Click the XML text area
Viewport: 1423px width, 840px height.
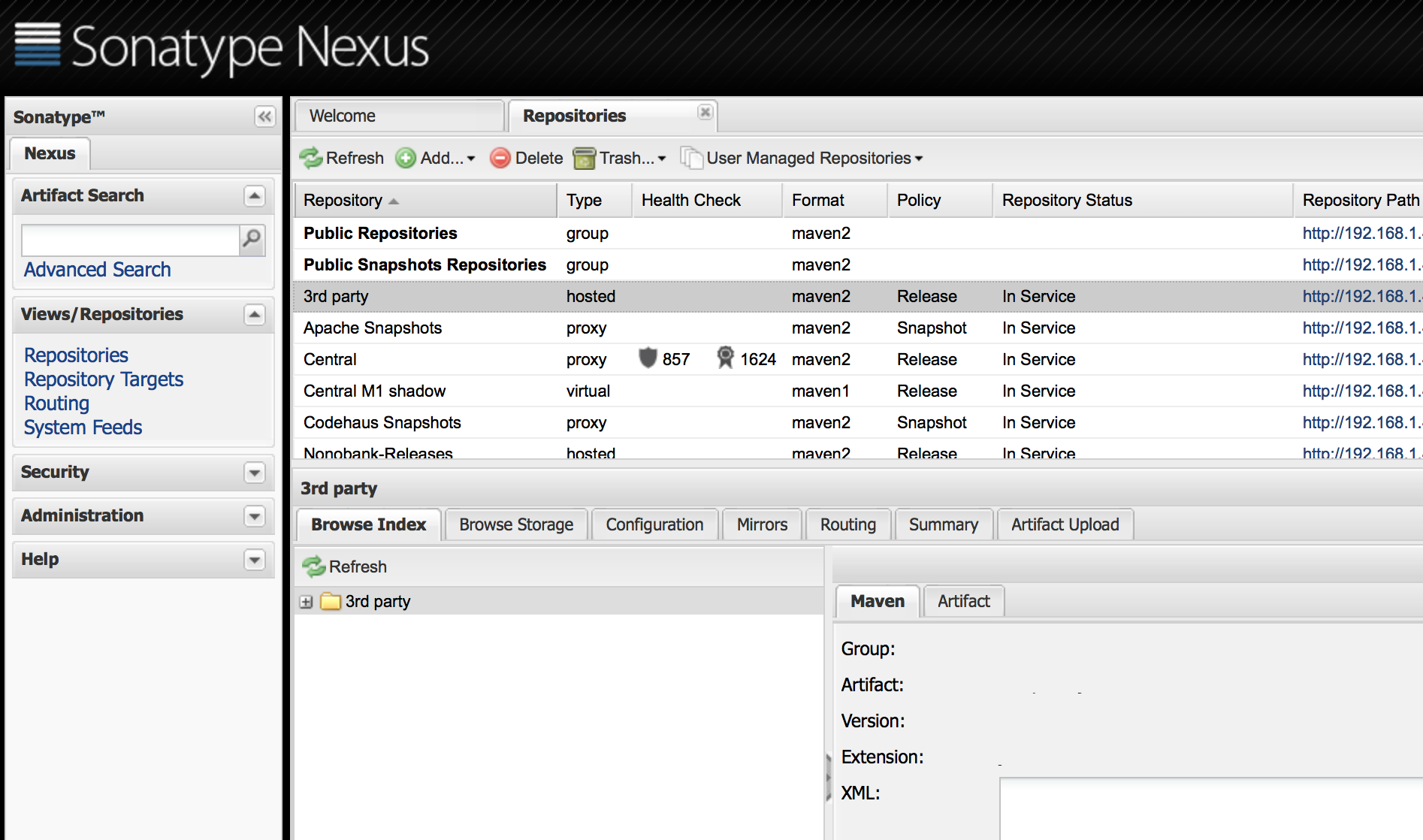click(1210, 808)
